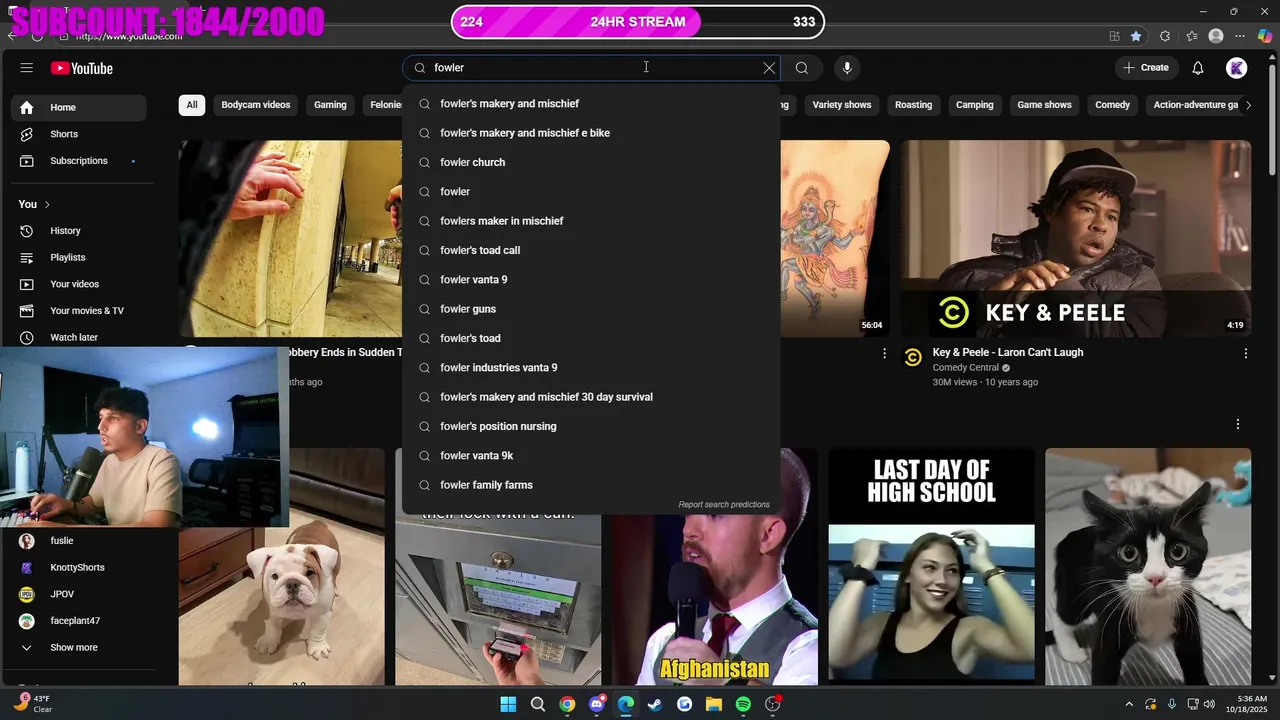Image resolution: width=1280 pixels, height=720 pixels.
Task: Choose suggestion fowler's makery and mischief
Action: tap(591, 104)
